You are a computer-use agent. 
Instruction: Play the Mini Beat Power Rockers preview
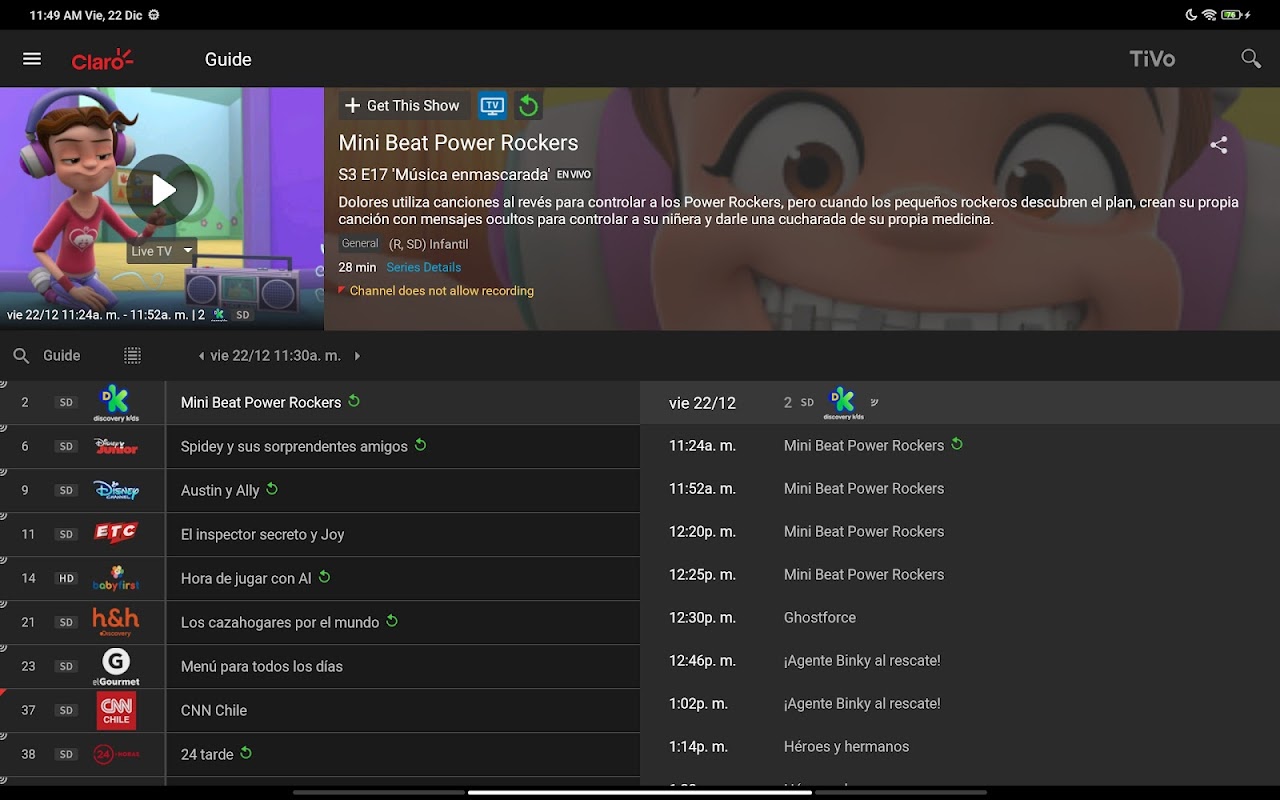162,190
